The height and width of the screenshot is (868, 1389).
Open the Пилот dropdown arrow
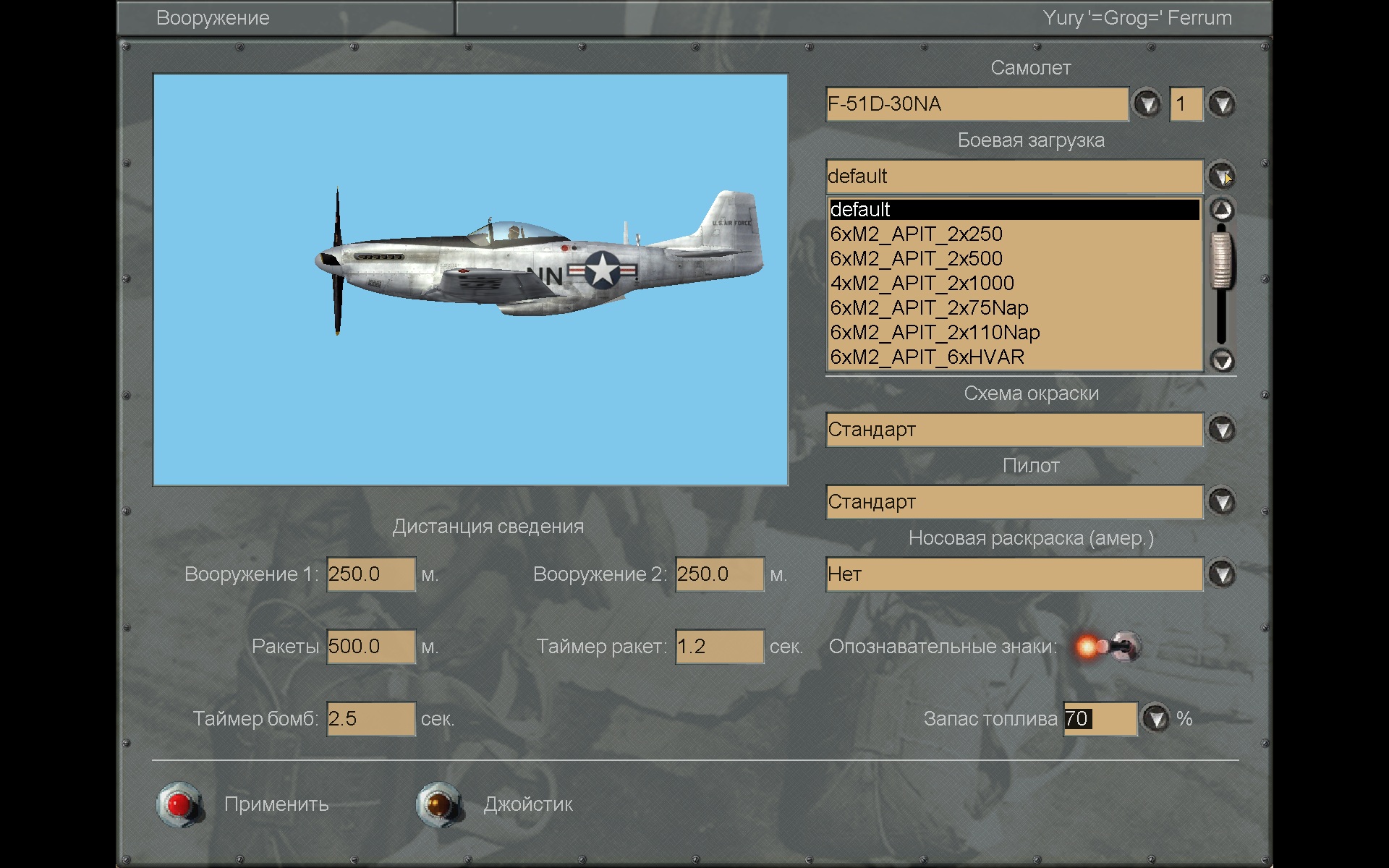(x=1222, y=501)
